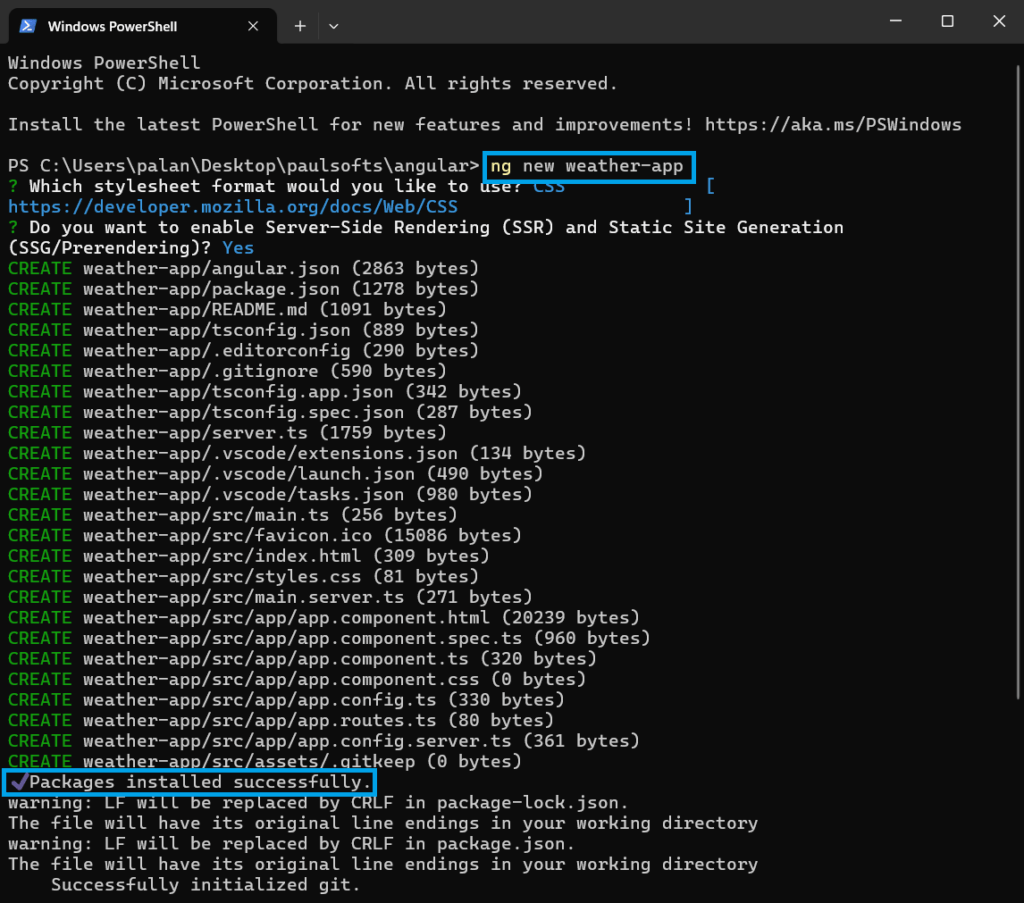
Task: Open the developer.mozilla.org CSS docs link
Action: 233,207
